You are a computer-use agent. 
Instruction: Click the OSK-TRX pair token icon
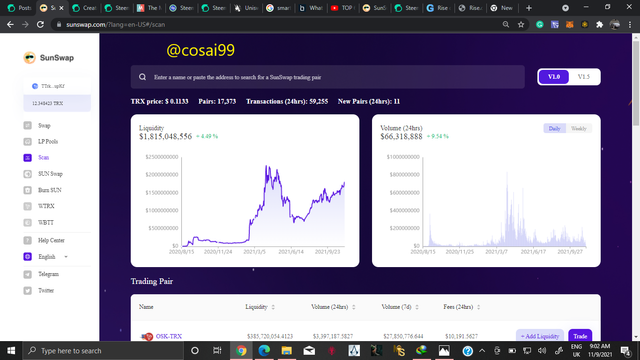(x=147, y=336)
